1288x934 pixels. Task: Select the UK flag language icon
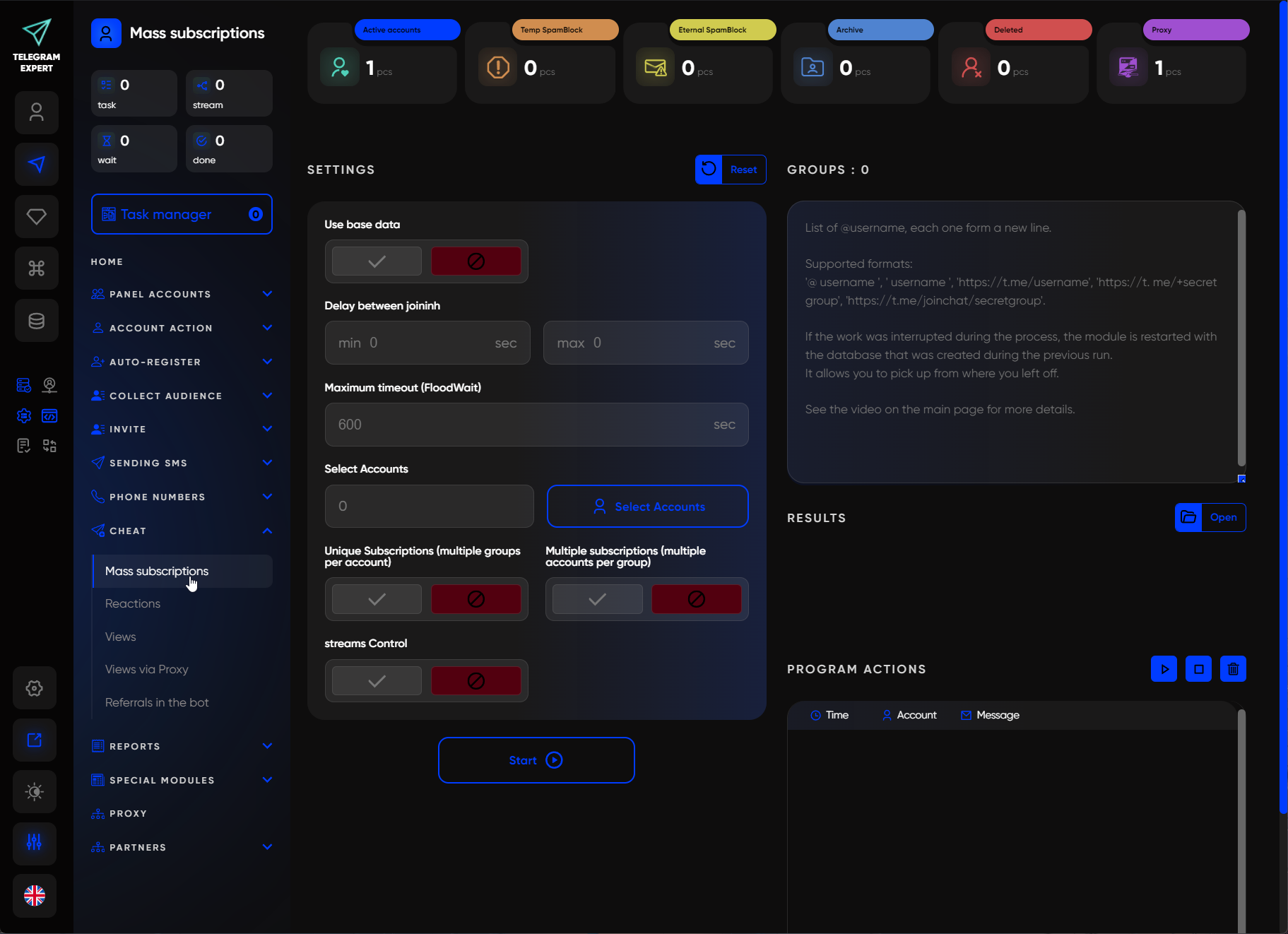coord(35,896)
